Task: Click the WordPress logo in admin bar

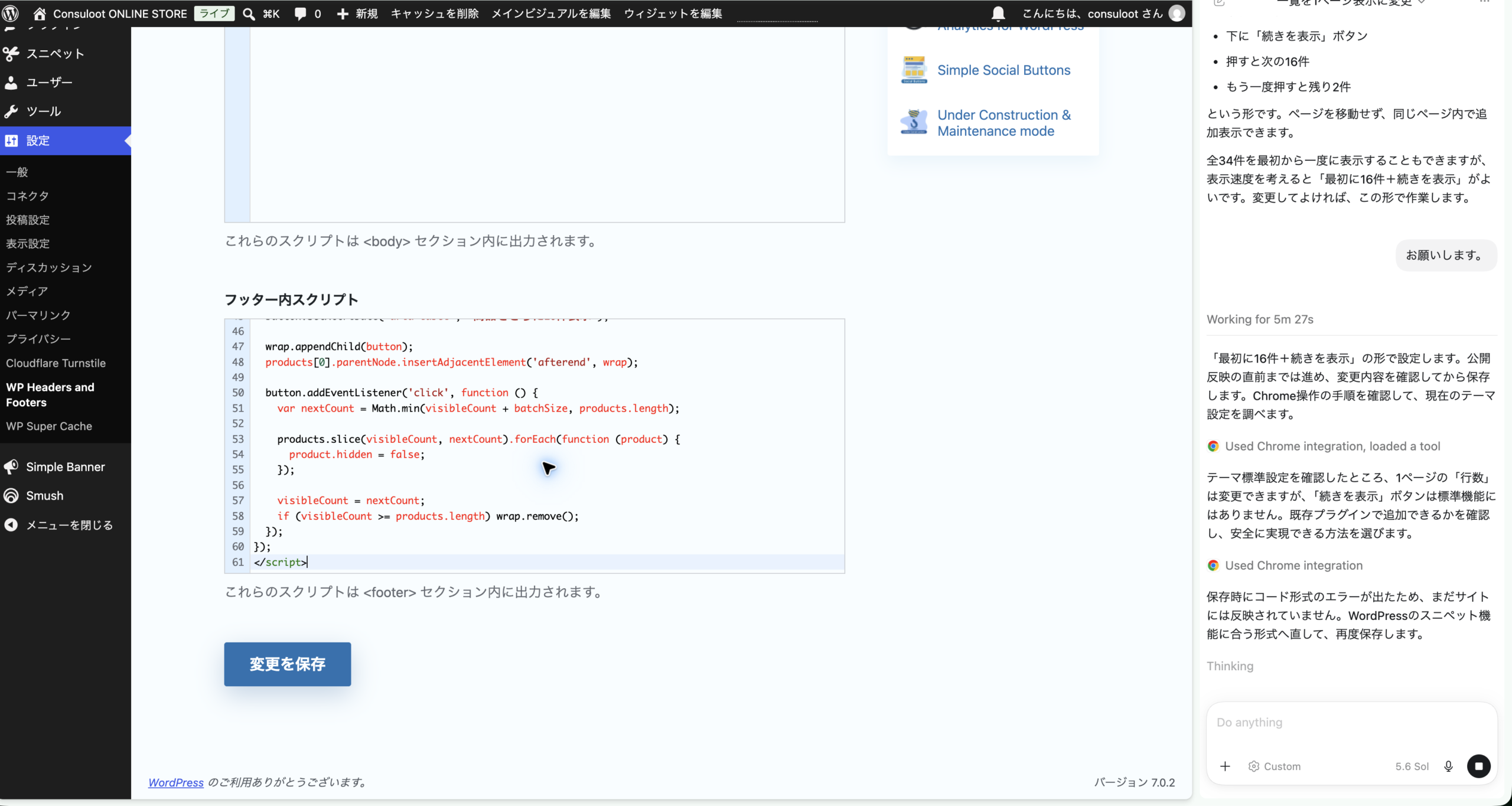Action: tap(11, 13)
